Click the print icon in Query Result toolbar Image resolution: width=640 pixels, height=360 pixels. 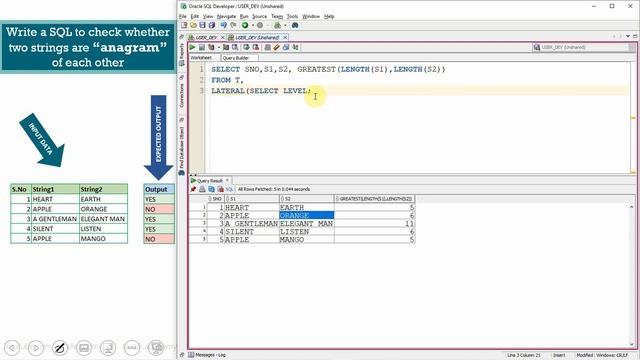pos(202,189)
